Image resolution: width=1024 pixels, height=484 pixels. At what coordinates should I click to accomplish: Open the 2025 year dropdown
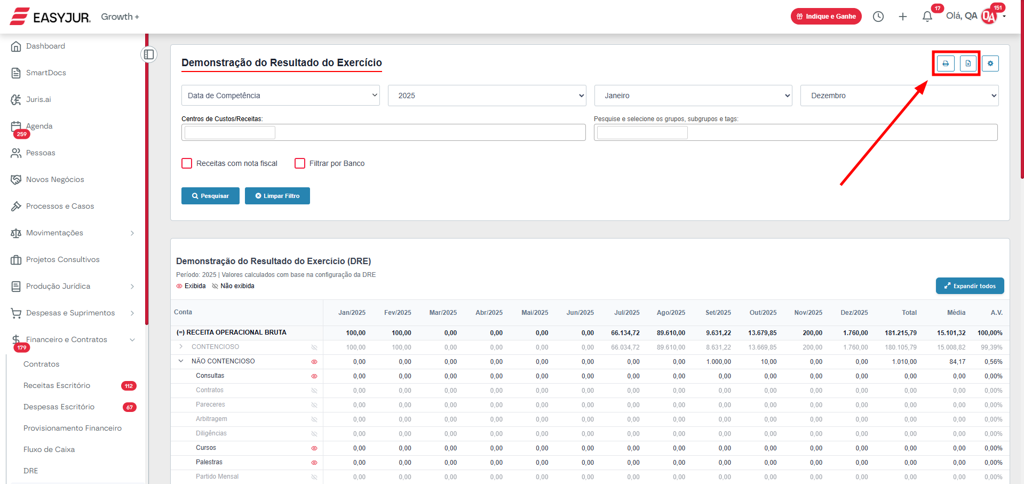486,96
